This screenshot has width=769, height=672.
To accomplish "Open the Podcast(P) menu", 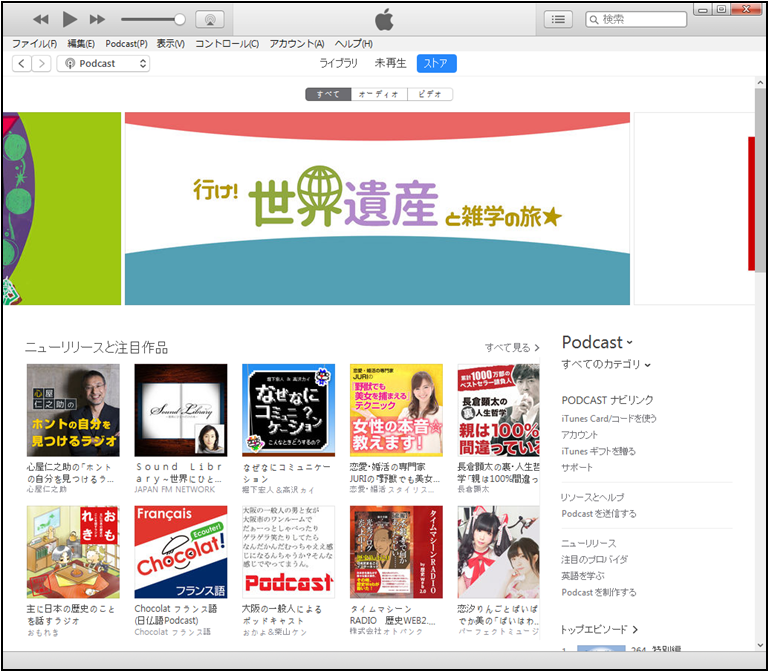I will (x=127, y=44).
